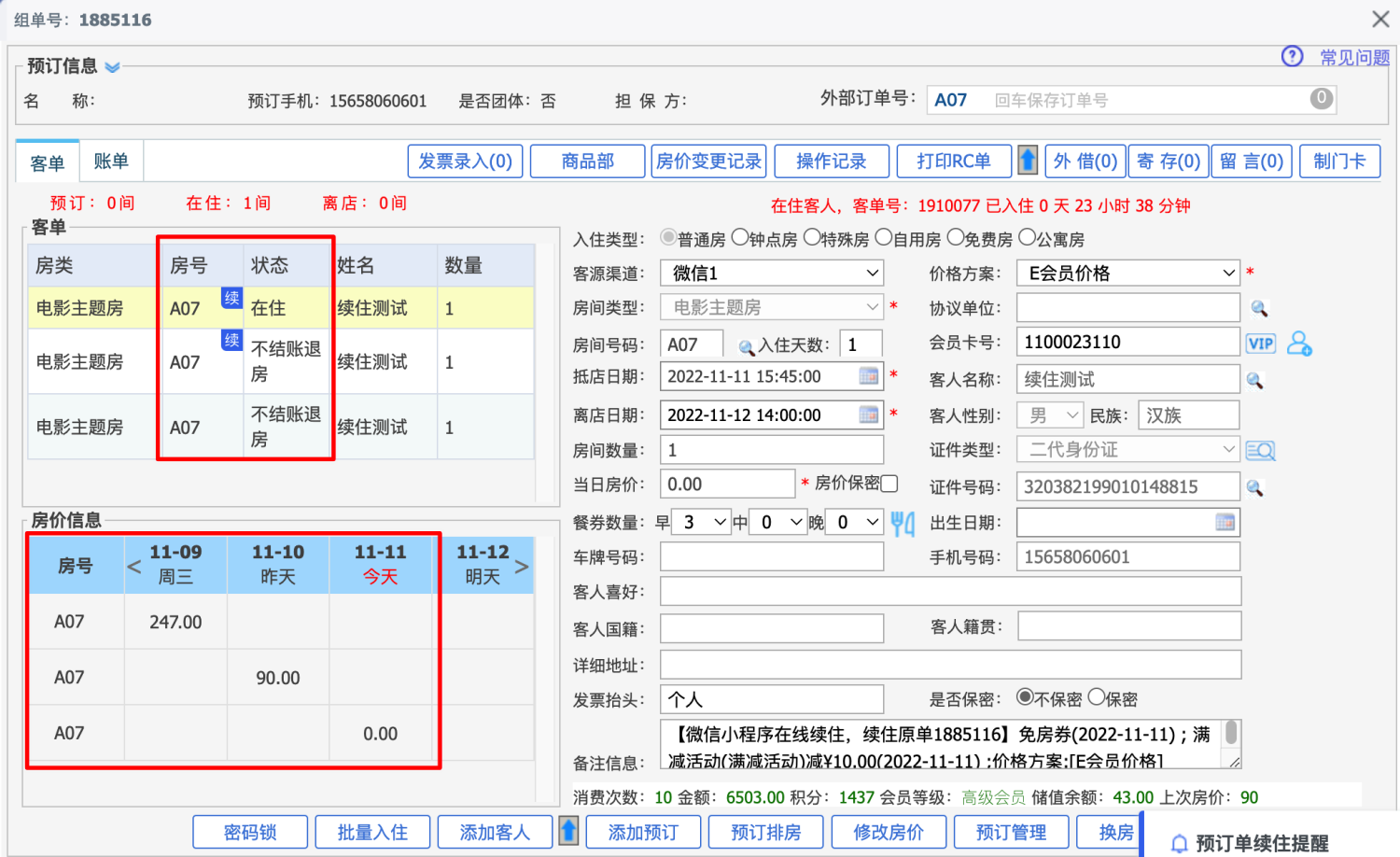The height and width of the screenshot is (857, 1400).
Task: Click the 外部订单号 input field
Action: tap(1132, 99)
